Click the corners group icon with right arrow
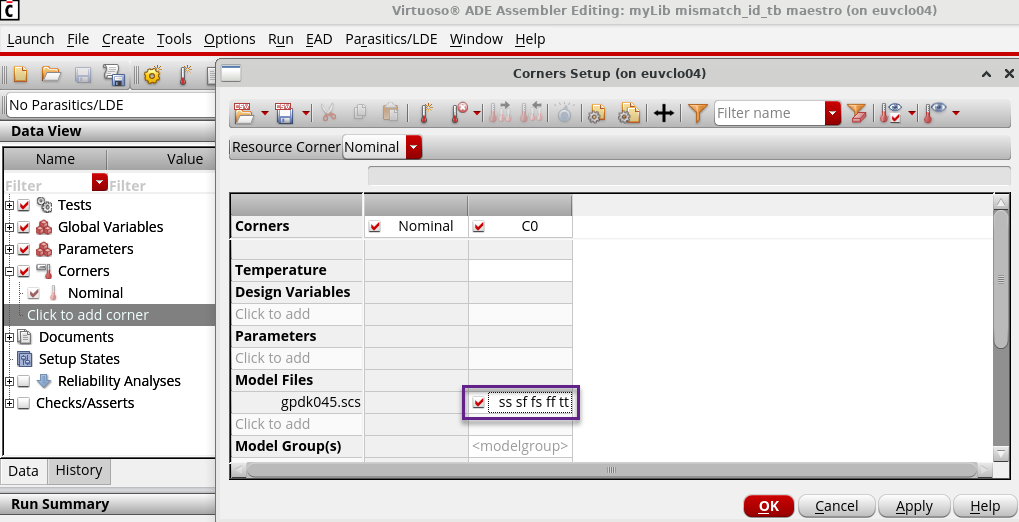The width and height of the screenshot is (1019, 522). coord(500,113)
